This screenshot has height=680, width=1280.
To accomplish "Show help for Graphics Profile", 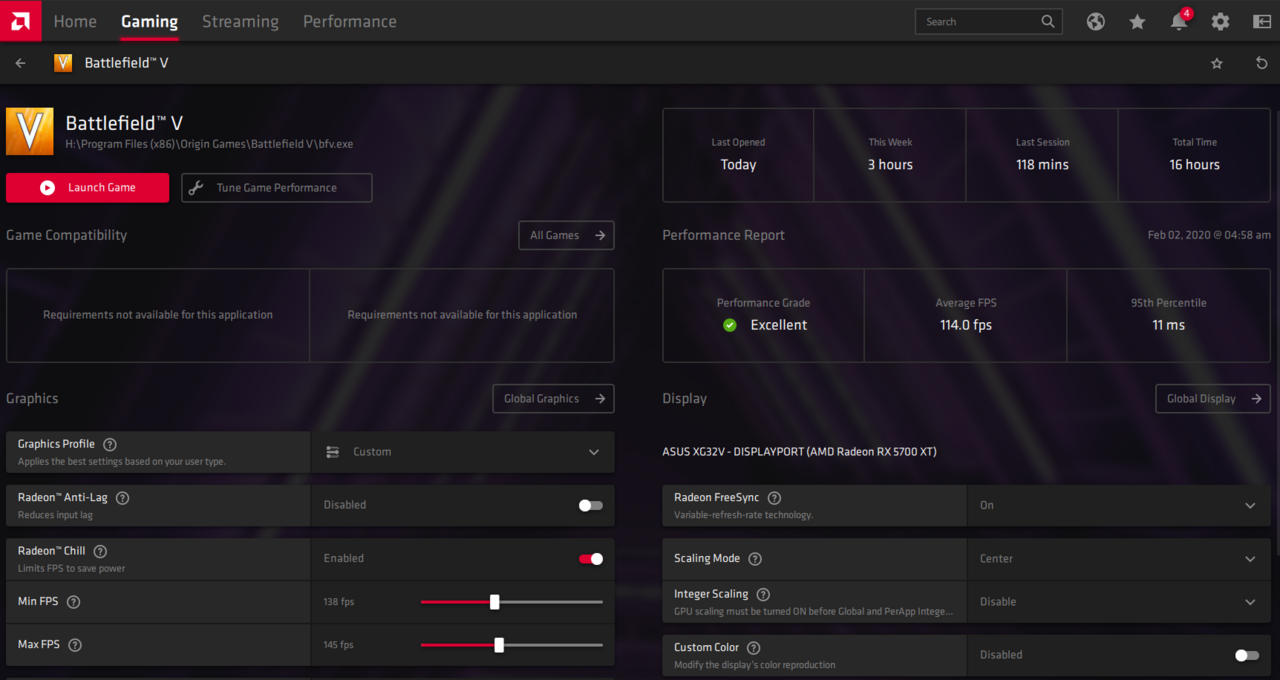I will pos(110,444).
